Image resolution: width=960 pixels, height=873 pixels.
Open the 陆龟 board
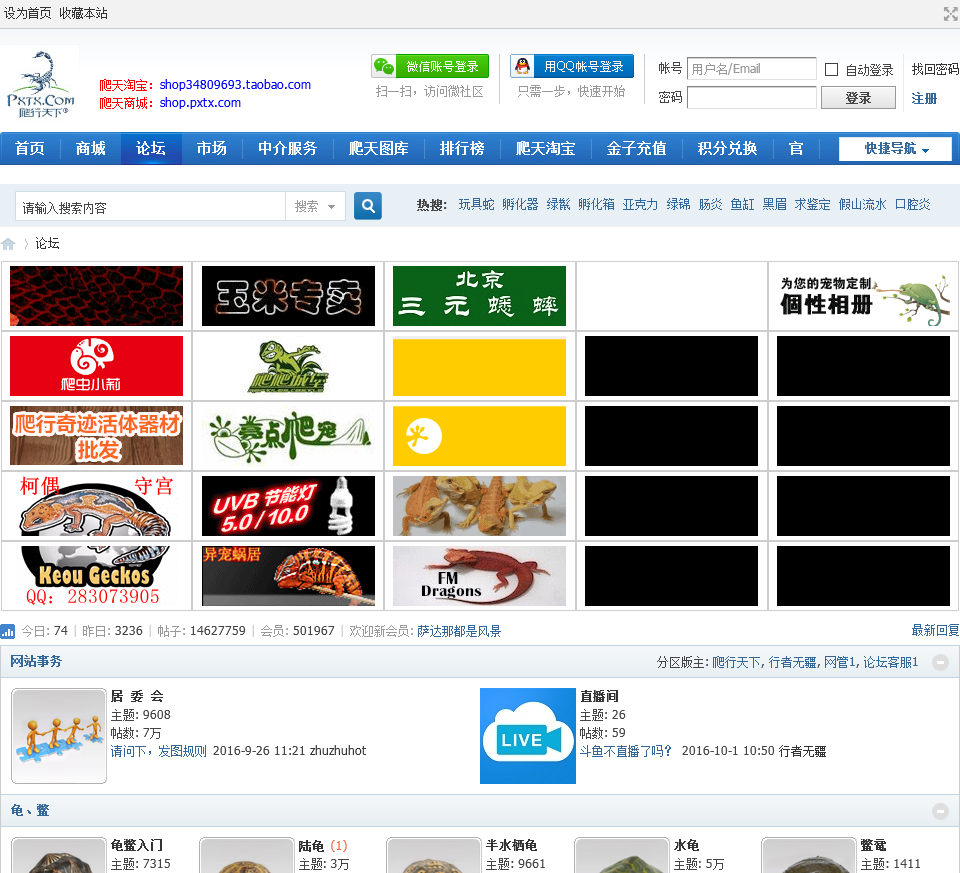(x=311, y=846)
